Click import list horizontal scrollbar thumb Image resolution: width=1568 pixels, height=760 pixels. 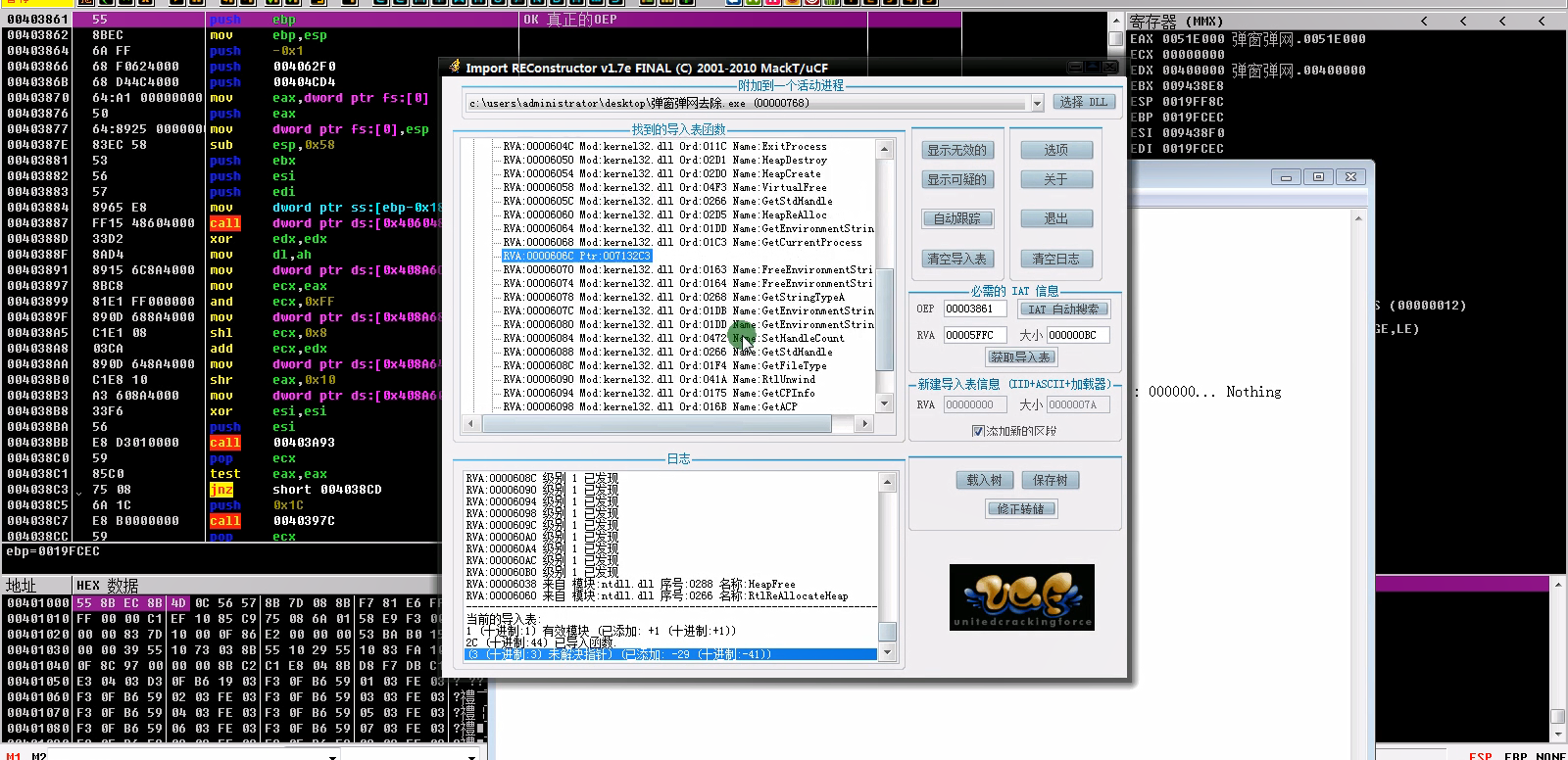click(655, 424)
